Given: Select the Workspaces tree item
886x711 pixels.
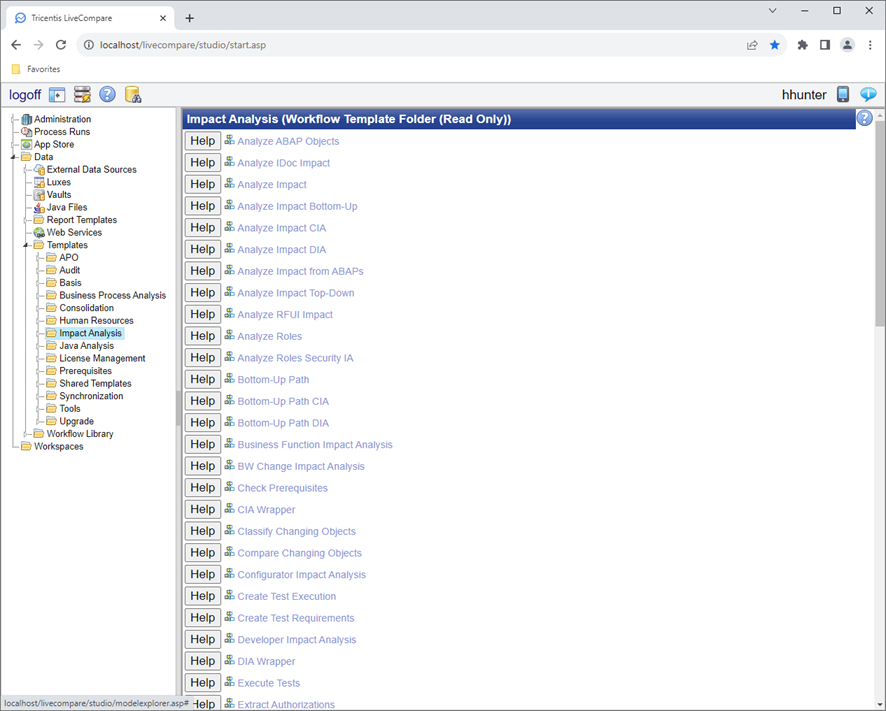Looking at the screenshot, I should [59, 446].
